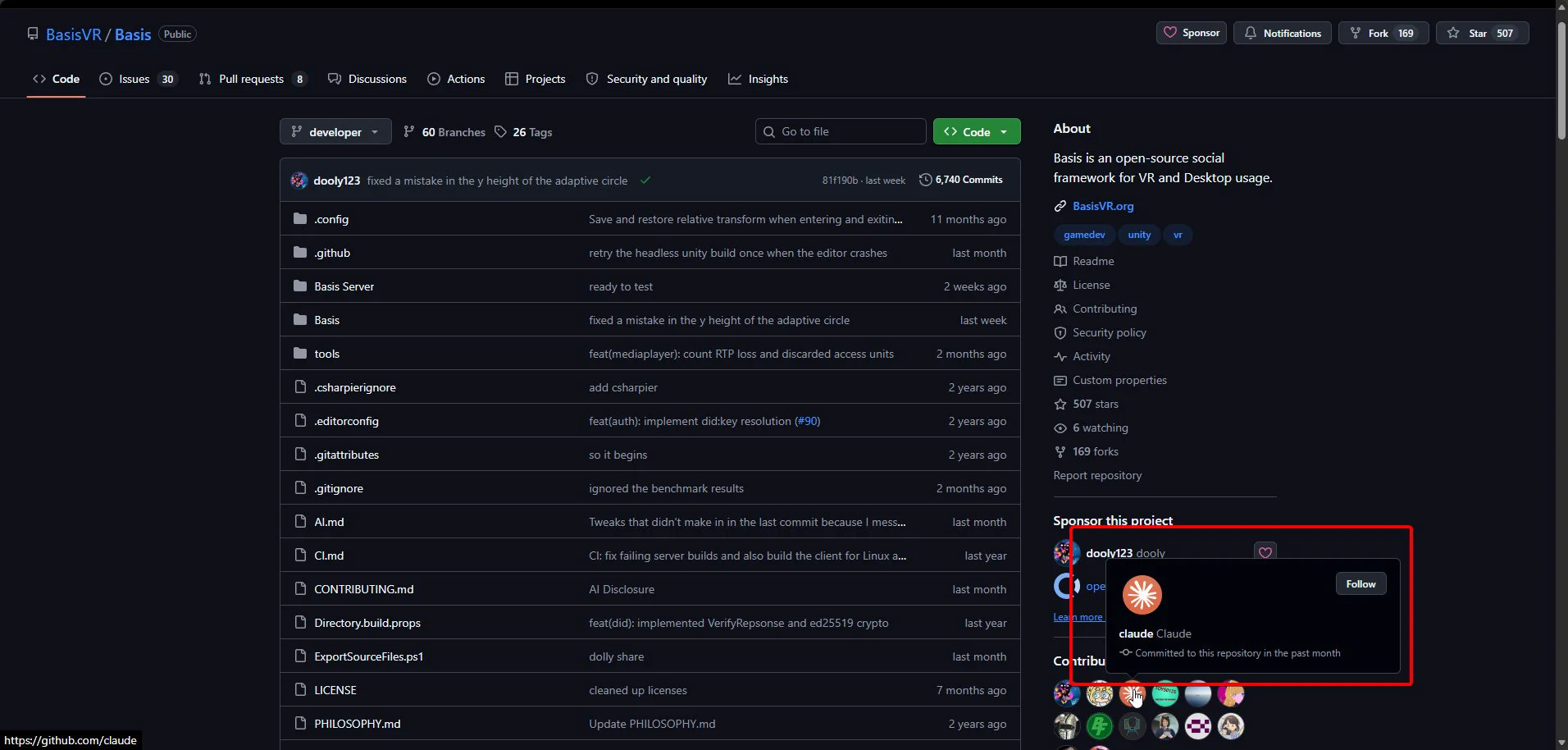The height and width of the screenshot is (750, 1568).
Task: Open CONTRIBUTING.md file
Action: coord(364,589)
